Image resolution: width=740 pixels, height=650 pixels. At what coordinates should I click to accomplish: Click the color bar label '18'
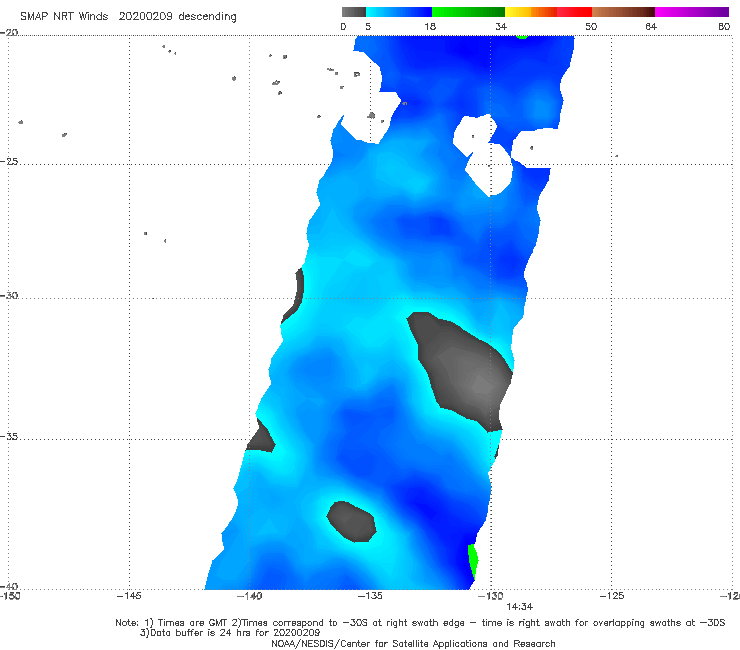430,27
